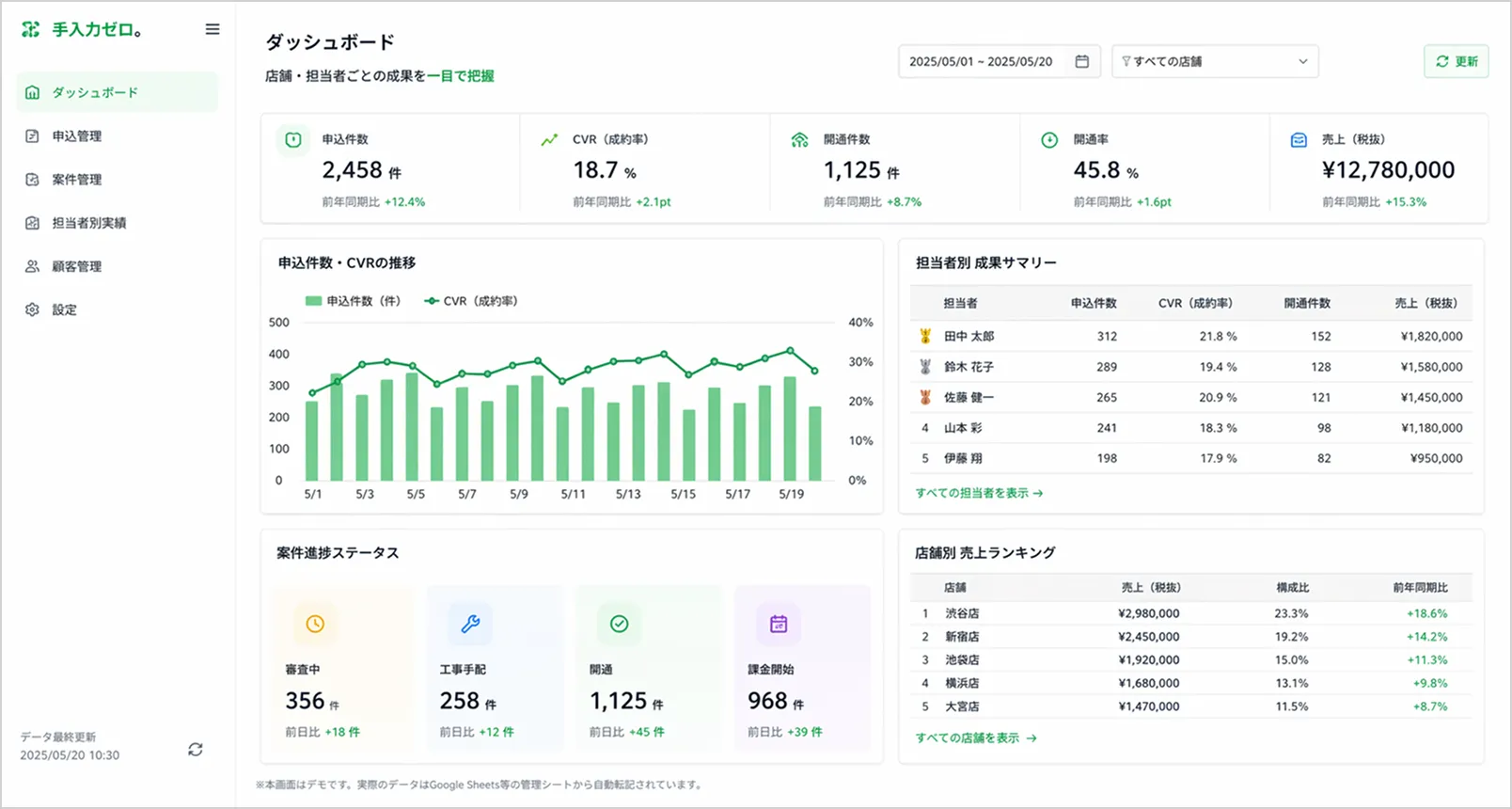Click the 2,458 件 application count
Screen dimensions: 1512x809
click(x=362, y=170)
